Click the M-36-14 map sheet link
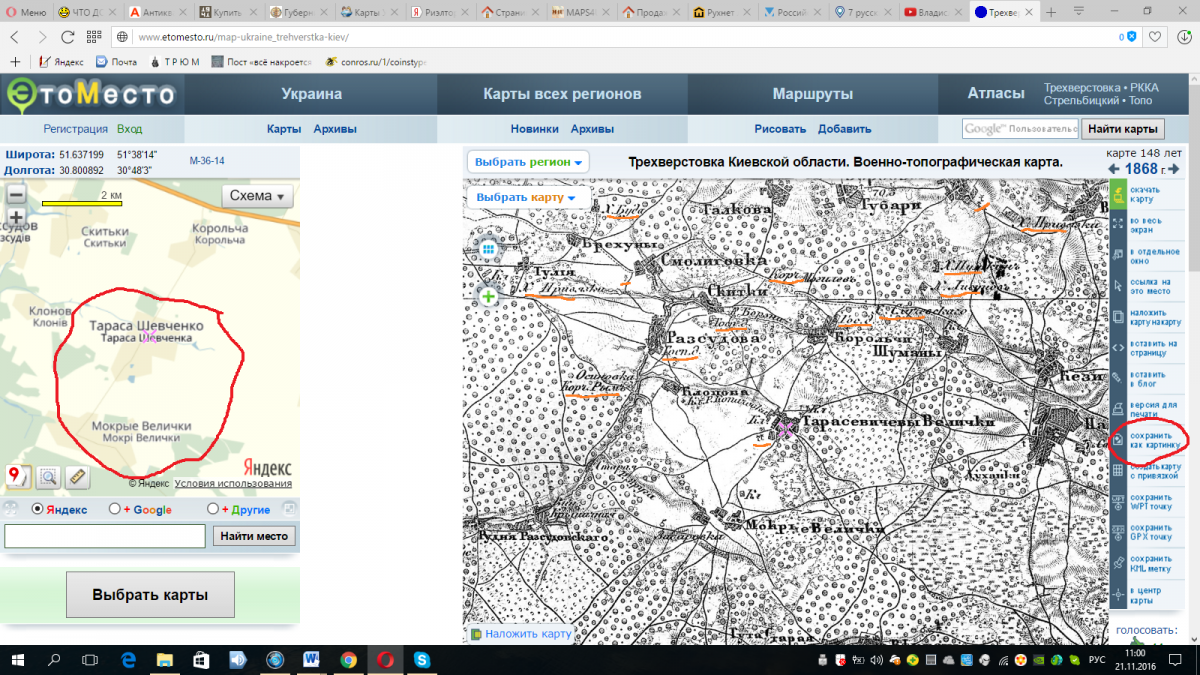Image resolution: width=1200 pixels, height=675 pixels. 207,160
